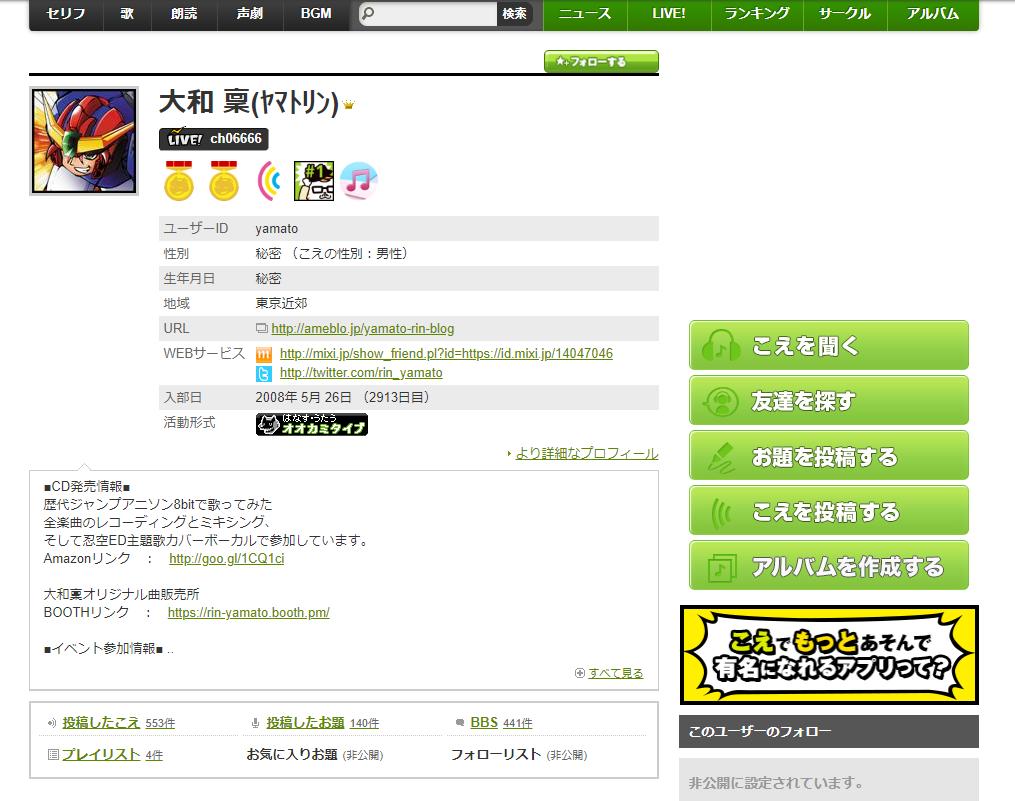Expand the bio with すべて見る
Viewport: 1015px width, 801px height.
coord(616,673)
